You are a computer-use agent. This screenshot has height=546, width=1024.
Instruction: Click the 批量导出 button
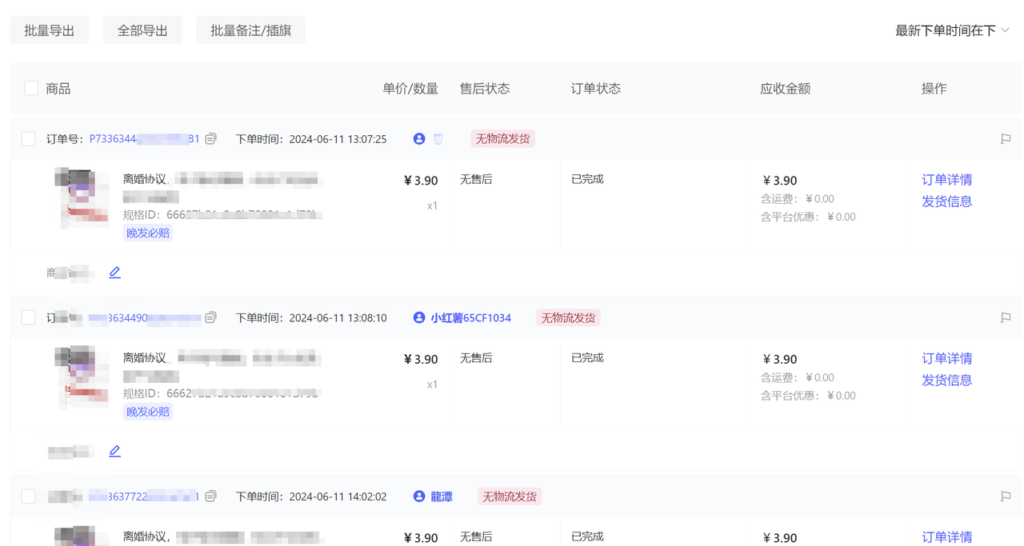pos(49,30)
